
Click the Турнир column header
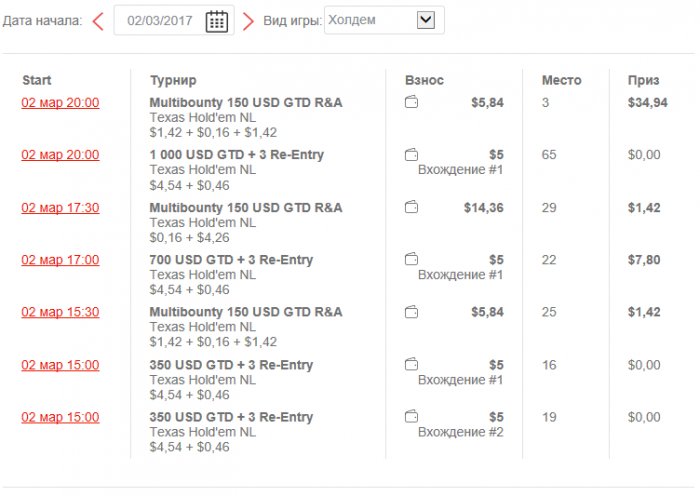coord(173,80)
